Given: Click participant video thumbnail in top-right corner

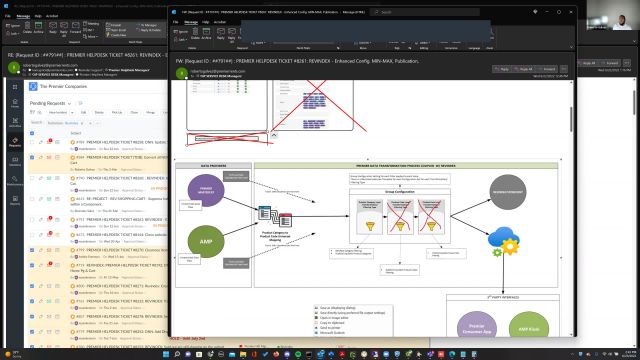Looking at the screenshot, I should click(x=613, y=15).
